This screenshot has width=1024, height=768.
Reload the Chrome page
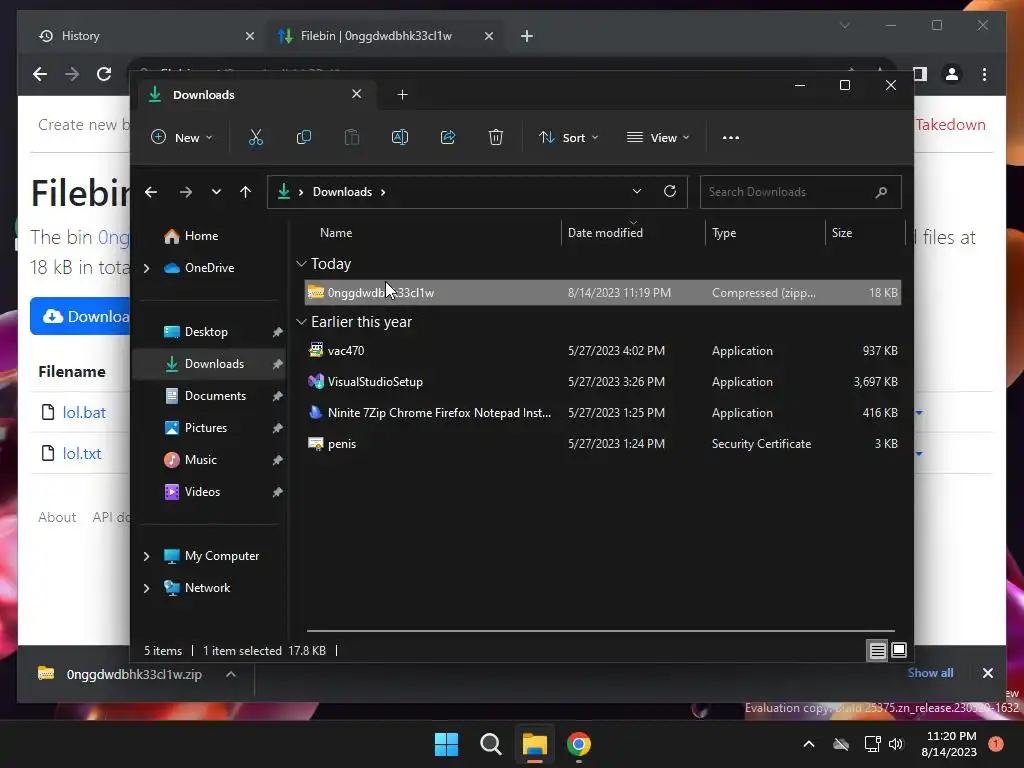tap(104, 74)
